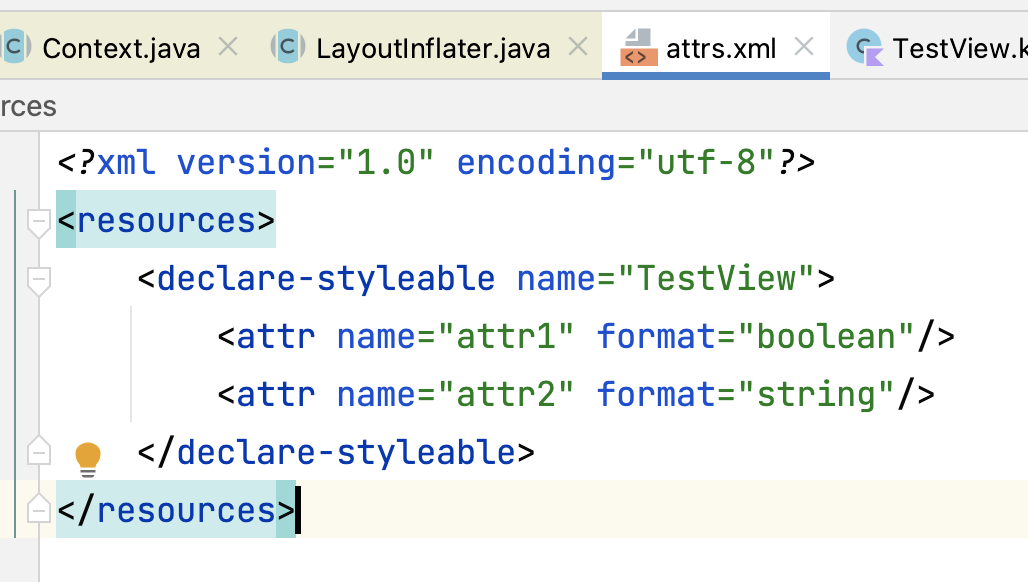Click the resources breadcrumb below the tabs
Screen dimensions: 1028x582
(x=28, y=106)
